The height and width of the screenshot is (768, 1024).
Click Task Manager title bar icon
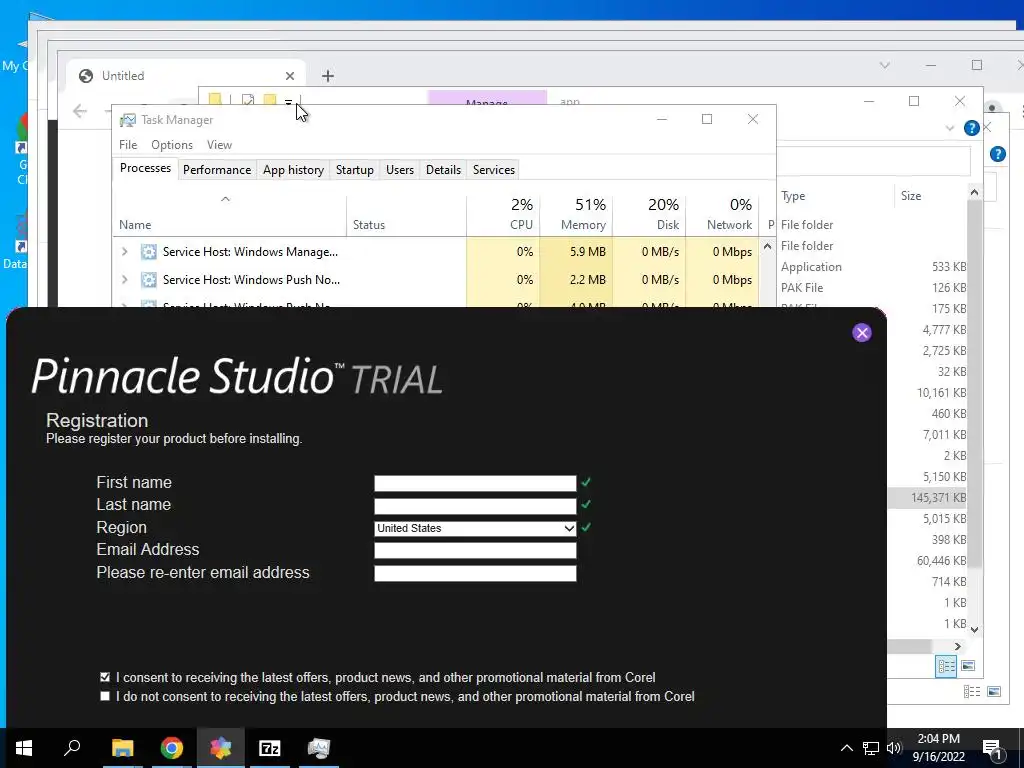tap(128, 120)
